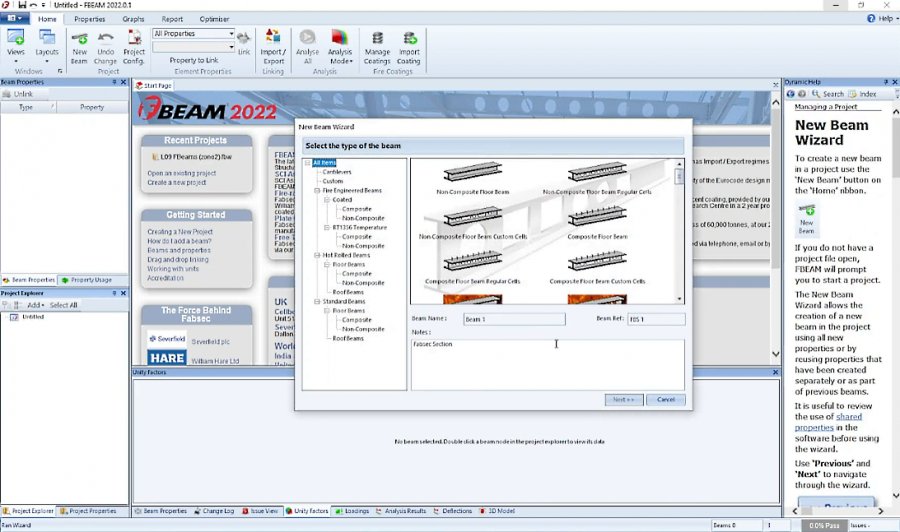Click the 0.0% Pass progress indicator
The height and width of the screenshot is (532, 900).
tap(824, 525)
